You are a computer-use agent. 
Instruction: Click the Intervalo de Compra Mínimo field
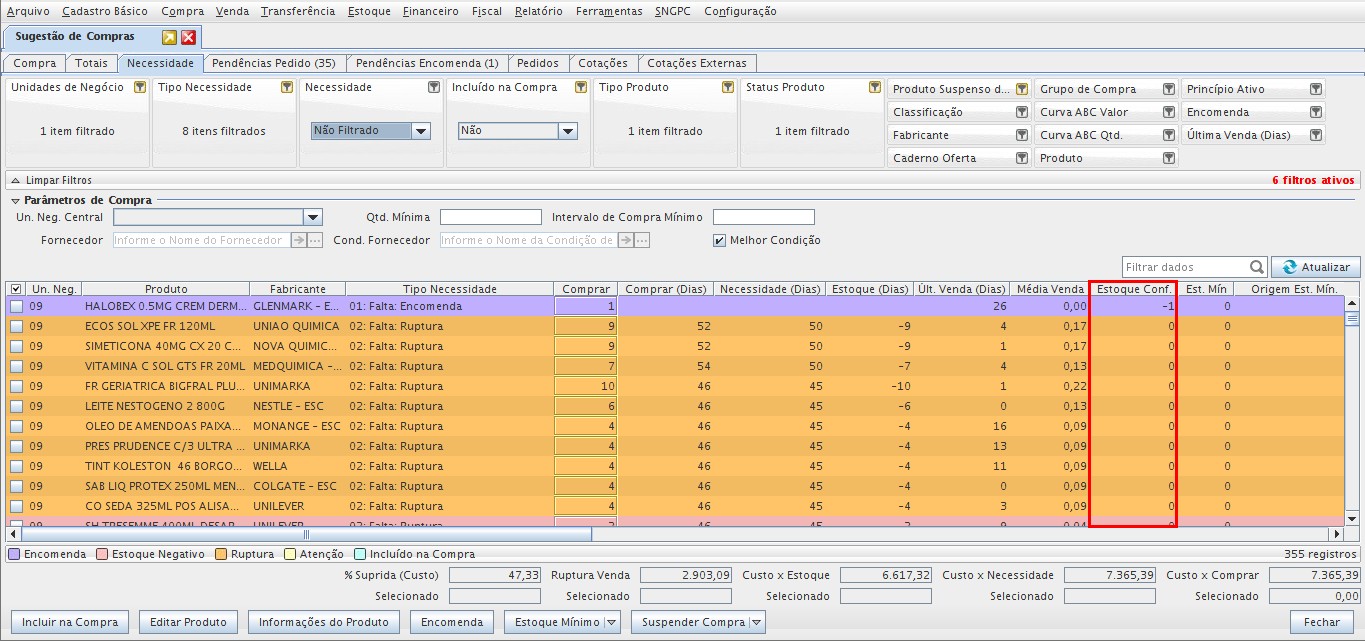point(764,217)
